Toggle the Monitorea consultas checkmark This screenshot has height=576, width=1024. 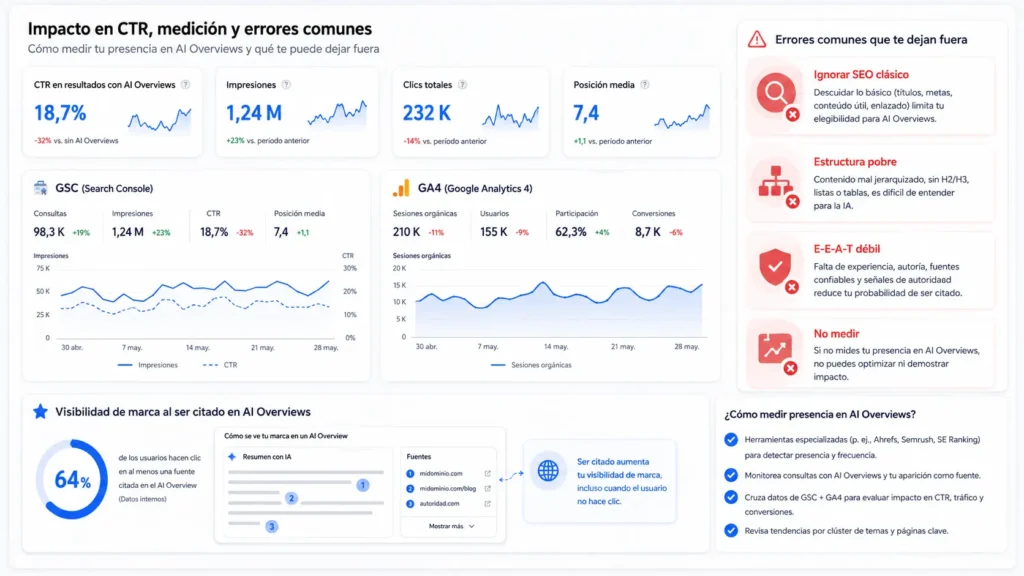[731, 475]
